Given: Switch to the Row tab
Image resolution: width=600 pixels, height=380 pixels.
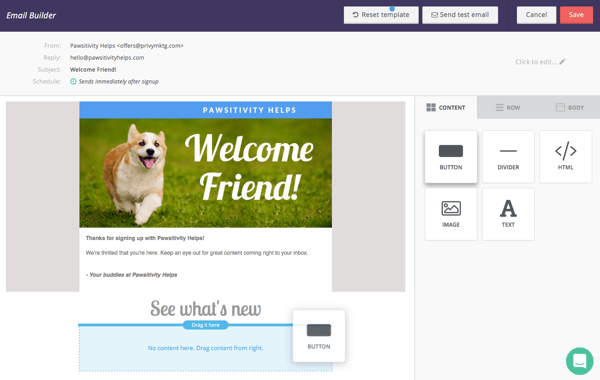Looking at the screenshot, I should coord(508,108).
